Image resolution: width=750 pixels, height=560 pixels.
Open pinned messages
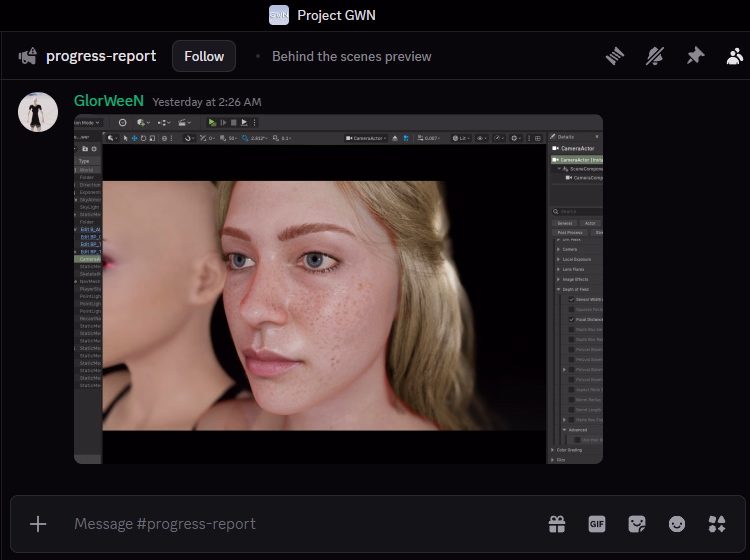point(695,56)
